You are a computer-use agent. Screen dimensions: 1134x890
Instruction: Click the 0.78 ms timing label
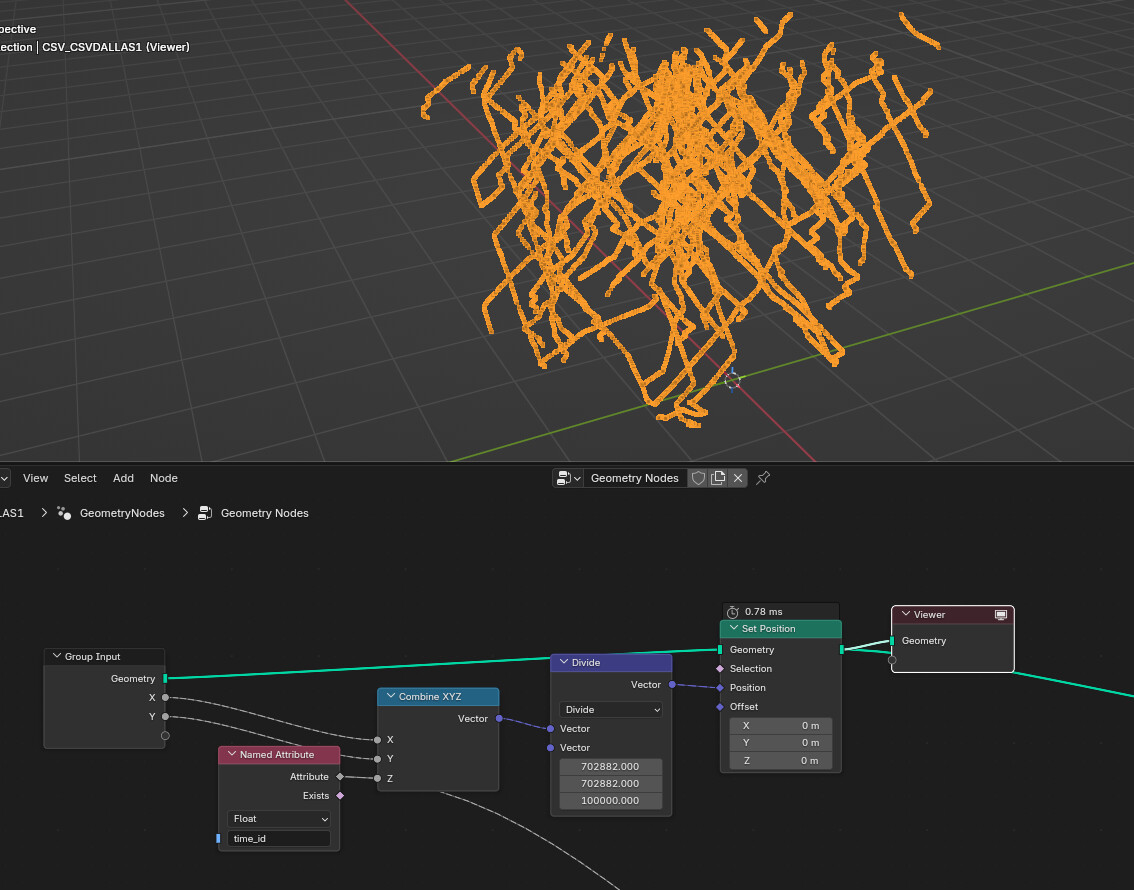pyautogui.click(x=764, y=612)
